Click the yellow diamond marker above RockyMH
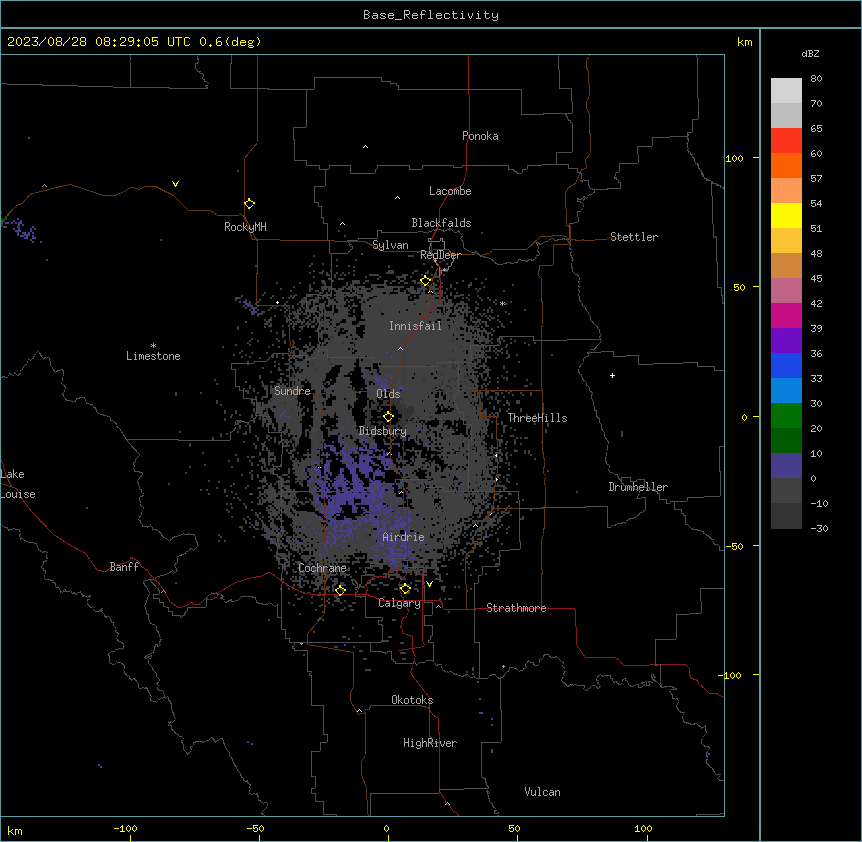This screenshot has width=862, height=842. (x=249, y=204)
